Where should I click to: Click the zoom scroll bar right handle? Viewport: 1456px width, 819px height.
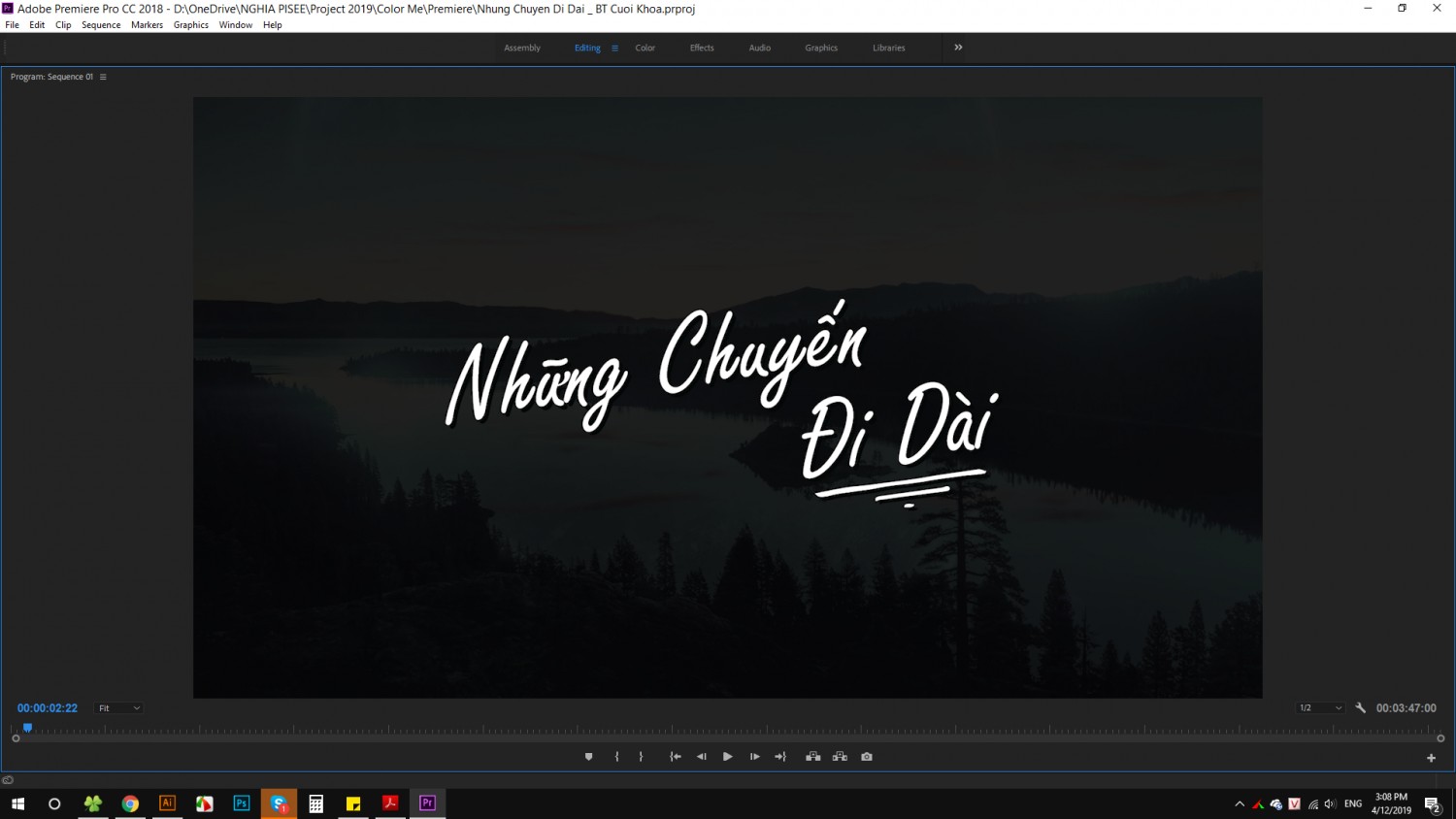point(1440,738)
